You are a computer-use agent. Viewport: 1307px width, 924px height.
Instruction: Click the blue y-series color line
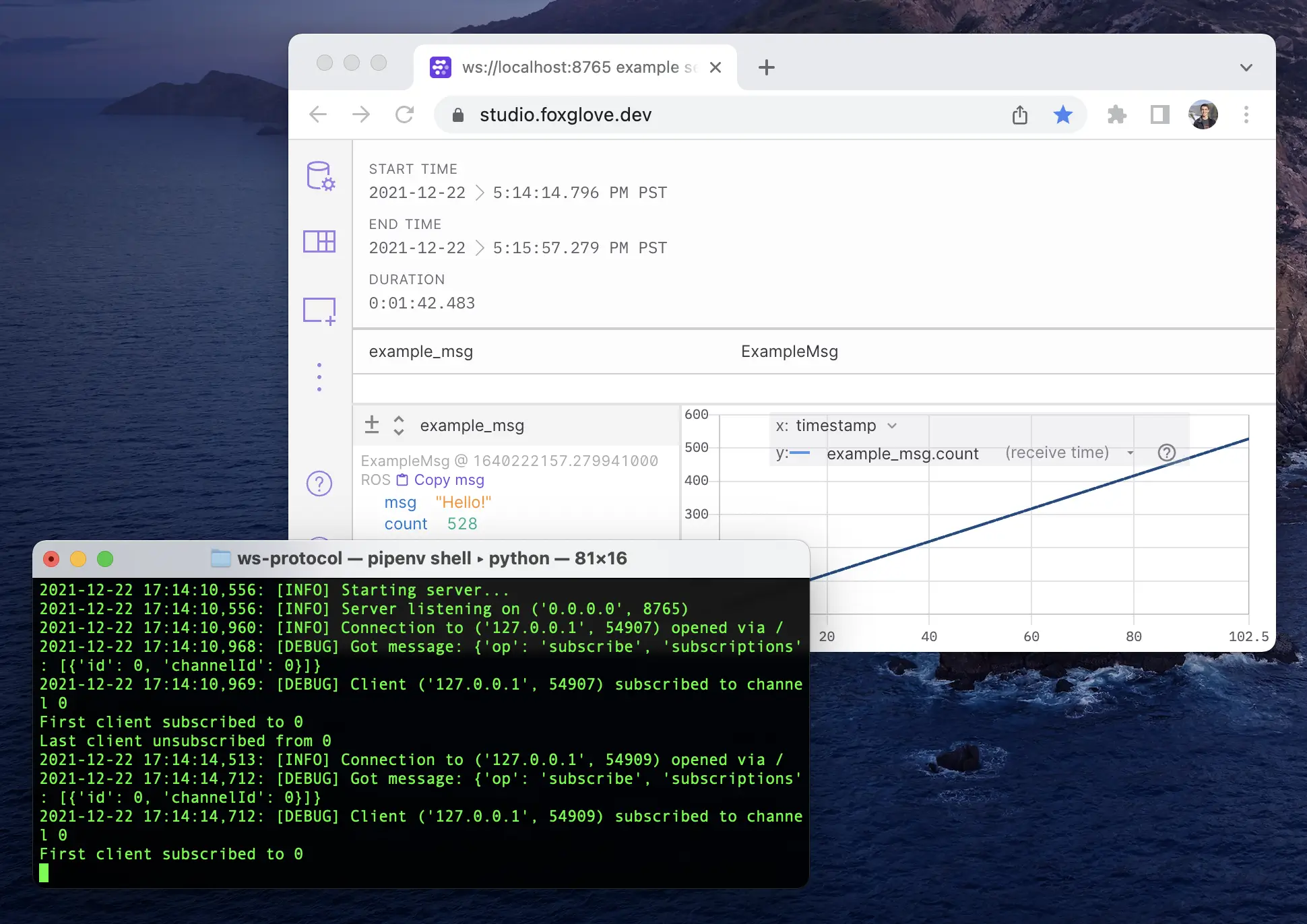coord(802,453)
